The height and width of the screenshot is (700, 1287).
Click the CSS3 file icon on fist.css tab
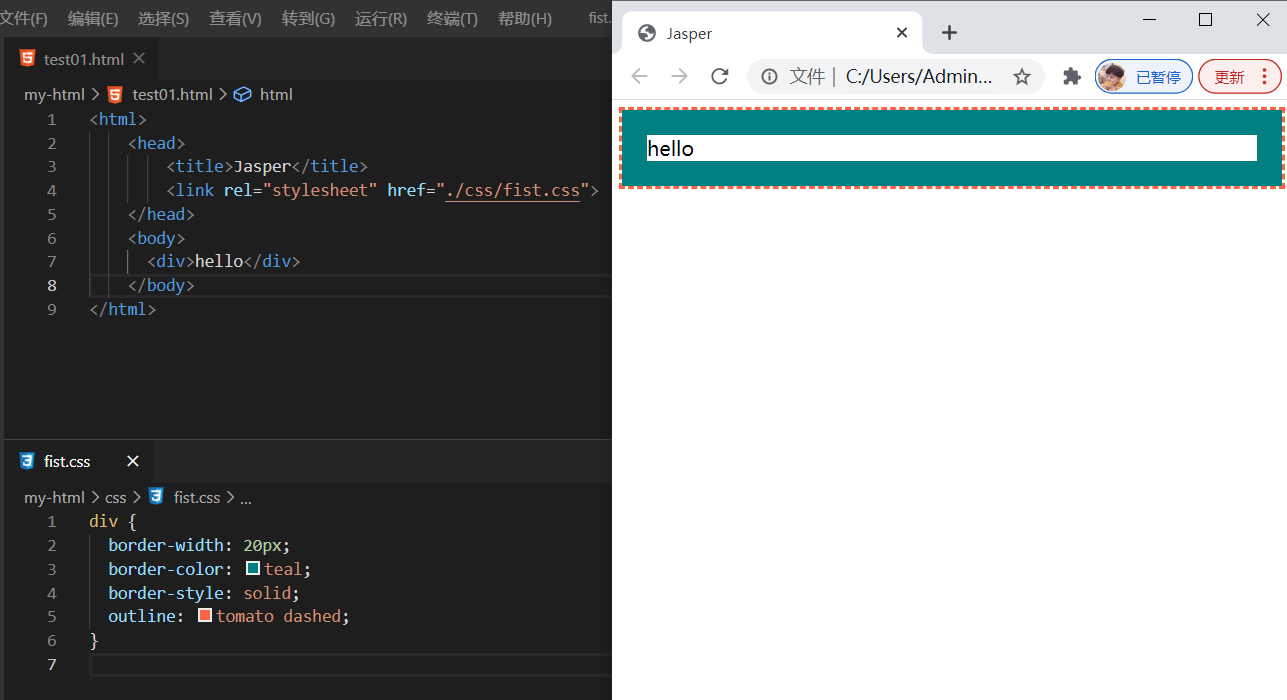(x=27, y=461)
